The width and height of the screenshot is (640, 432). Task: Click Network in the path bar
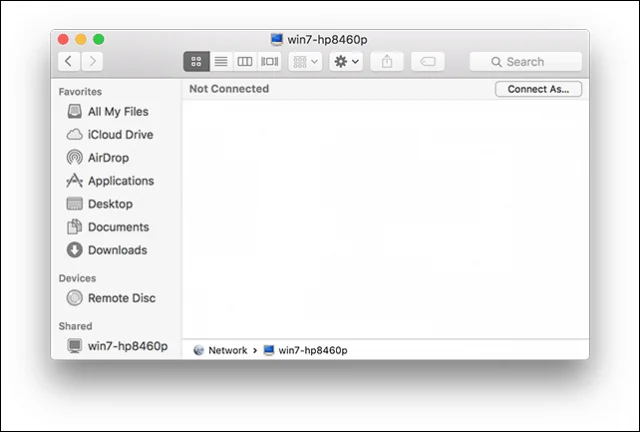[x=220, y=350]
